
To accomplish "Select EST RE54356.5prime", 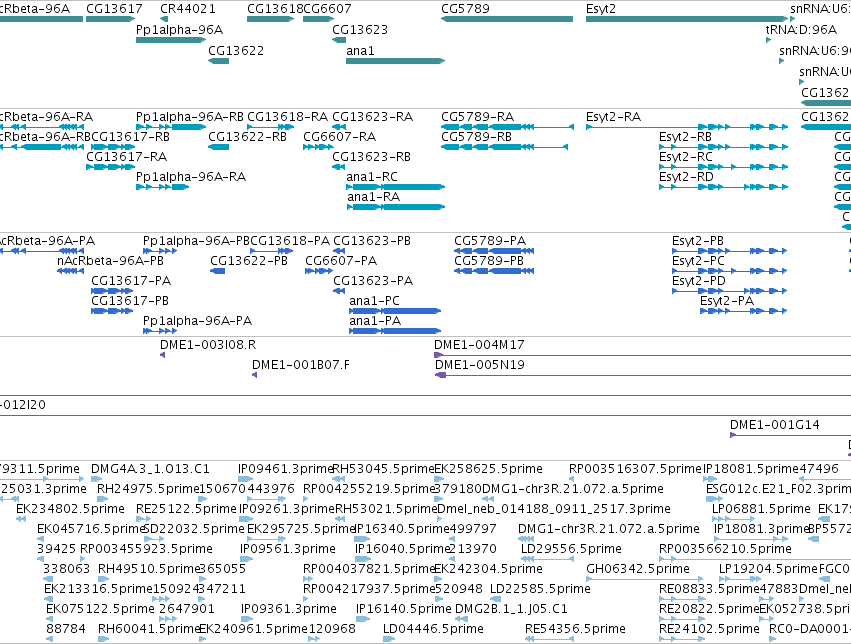I will click(549, 639).
